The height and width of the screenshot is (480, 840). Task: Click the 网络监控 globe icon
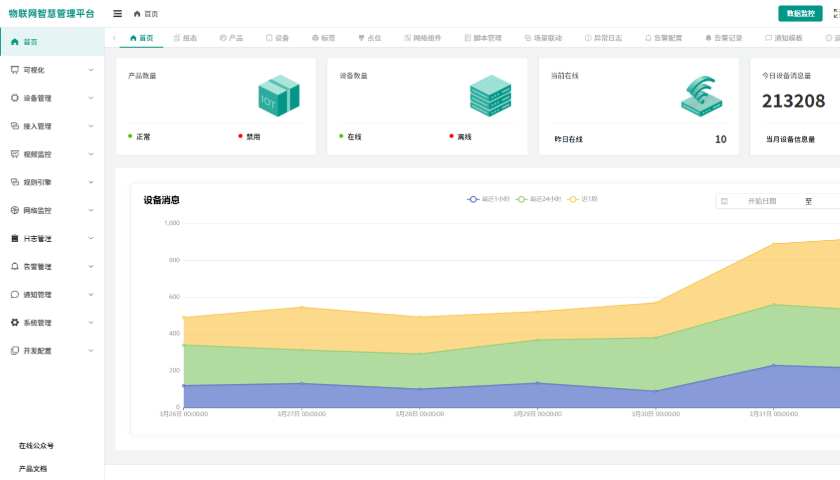[14, 210]
